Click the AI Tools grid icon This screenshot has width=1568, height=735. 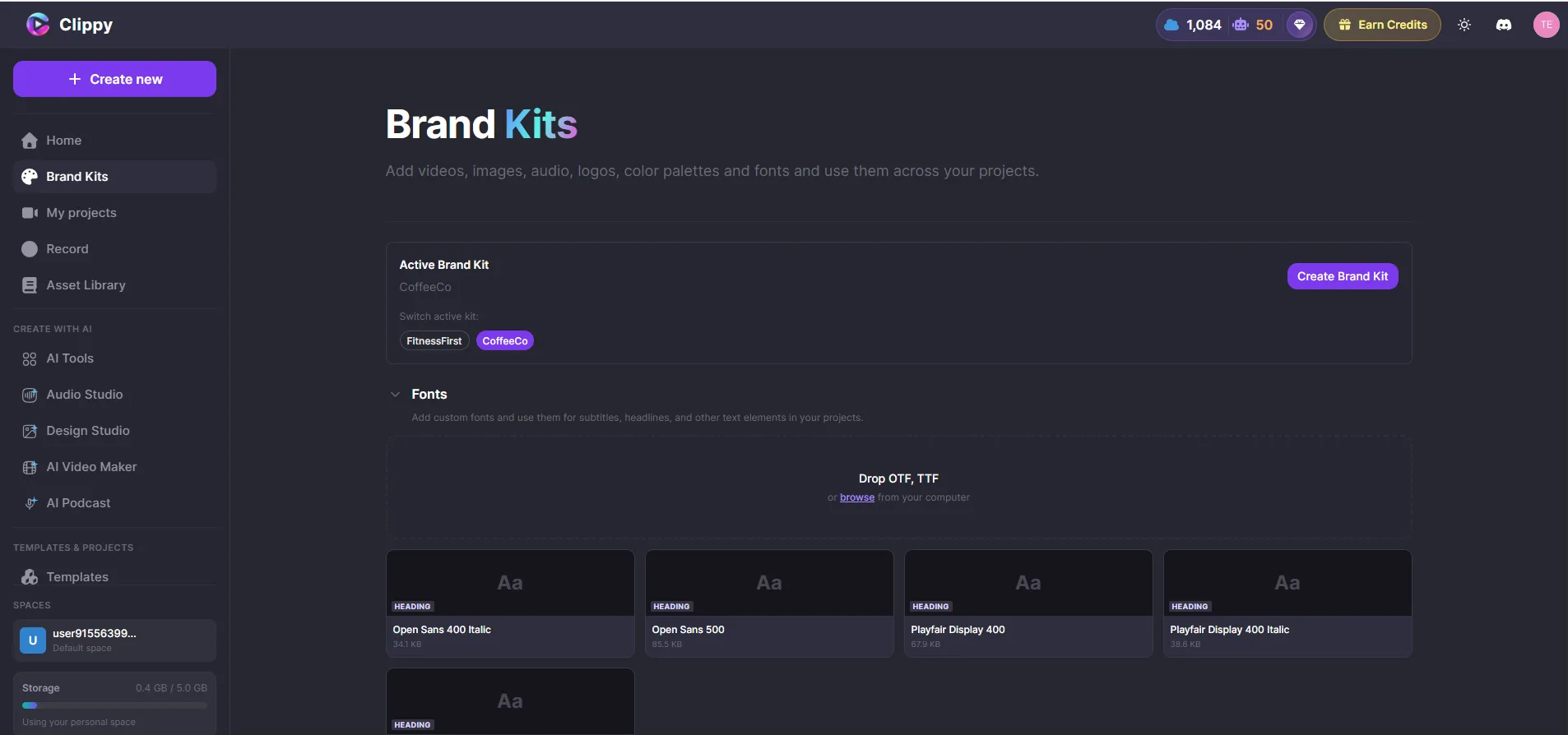point(30,358)
